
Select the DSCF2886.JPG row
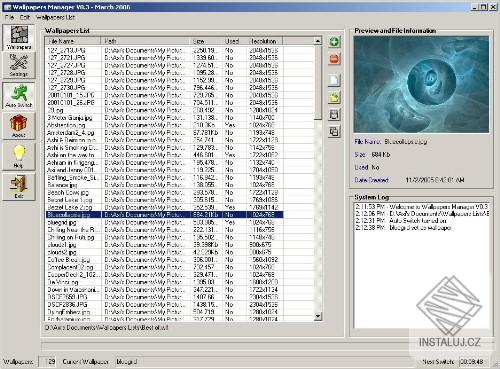click(x=164, y=305)
